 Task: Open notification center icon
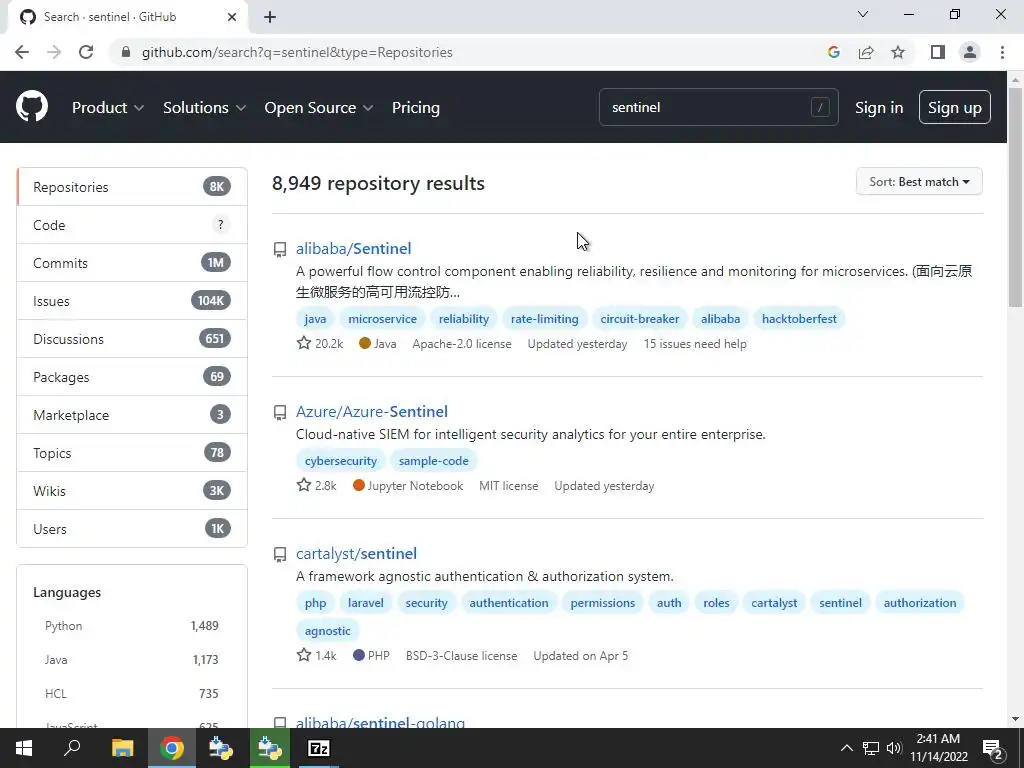point(993,749)
